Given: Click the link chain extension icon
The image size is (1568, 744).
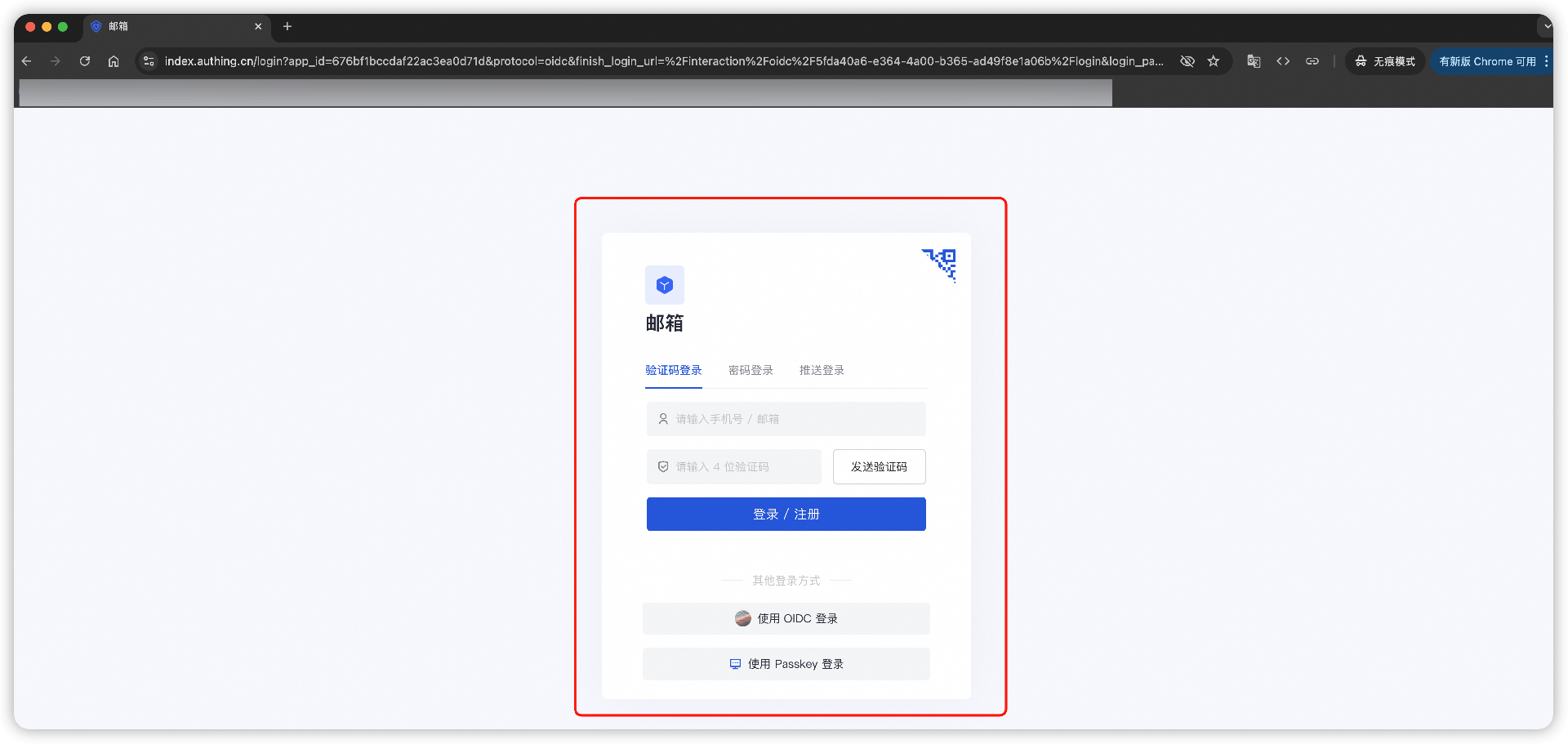Looking at the screenshot, I should (1312, 61).
